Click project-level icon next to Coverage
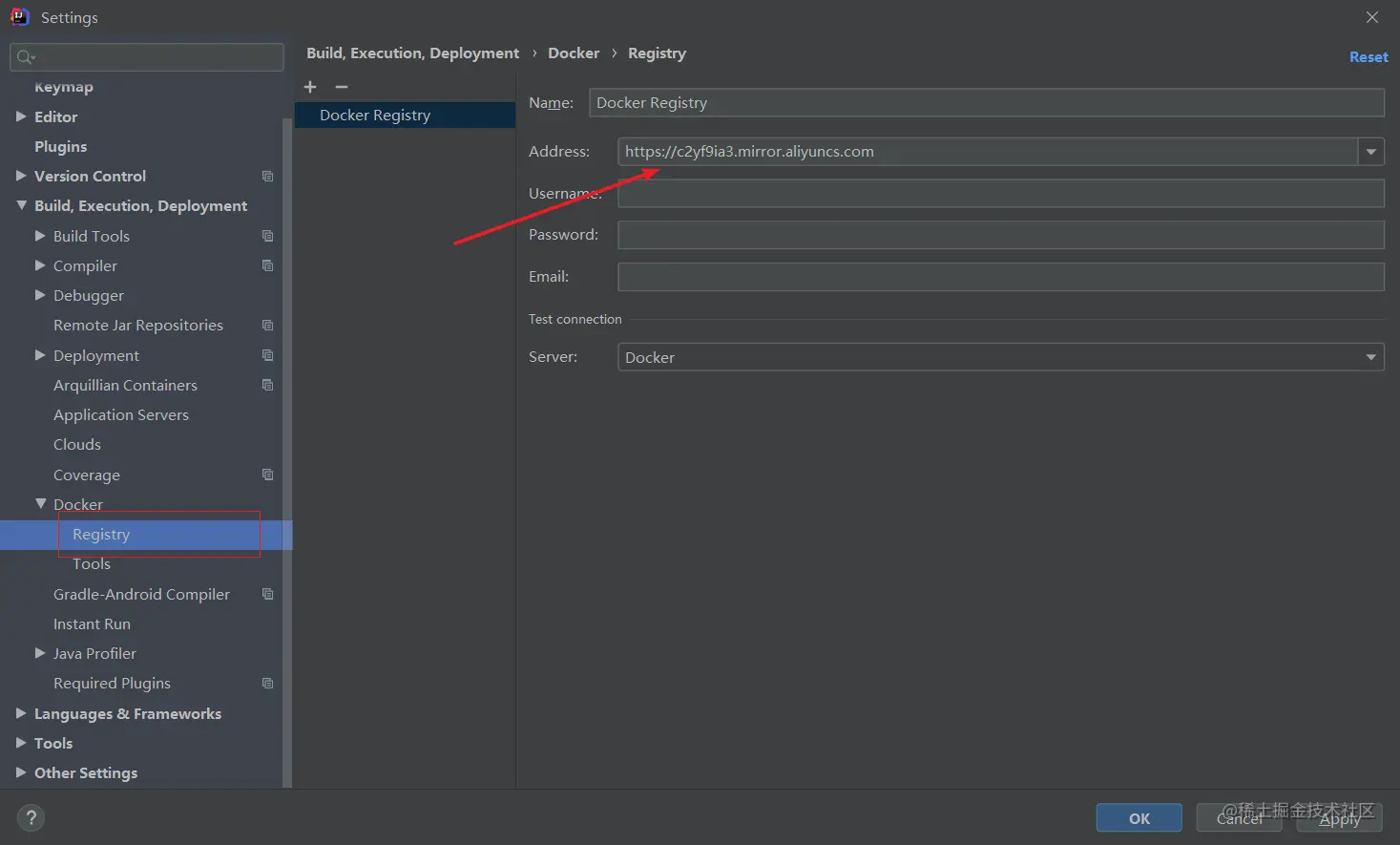Screen dimensions: 1400x845 tap(267, 475)
